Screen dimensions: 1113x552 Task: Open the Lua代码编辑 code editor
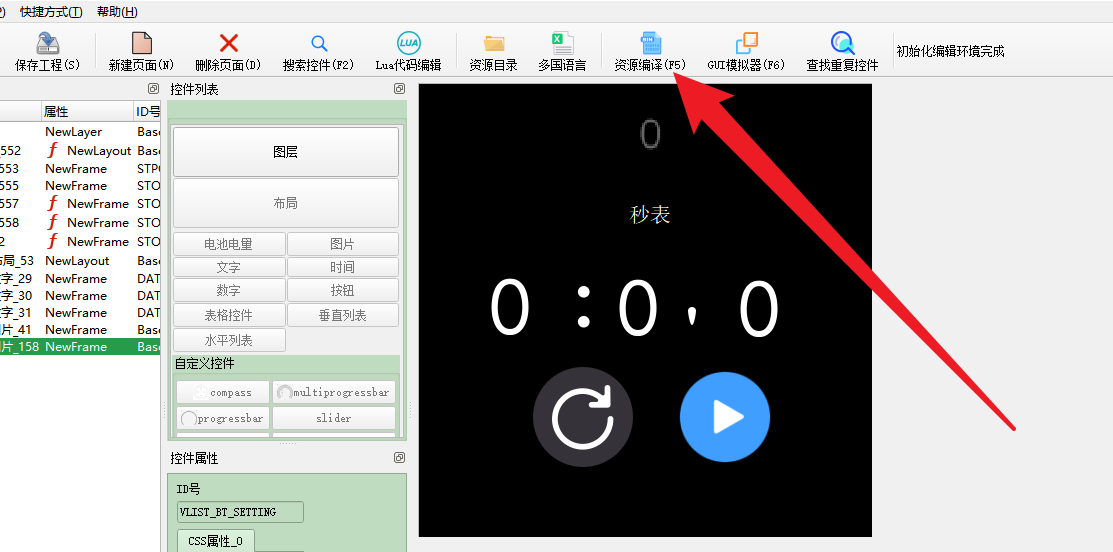tap(408, 51)
